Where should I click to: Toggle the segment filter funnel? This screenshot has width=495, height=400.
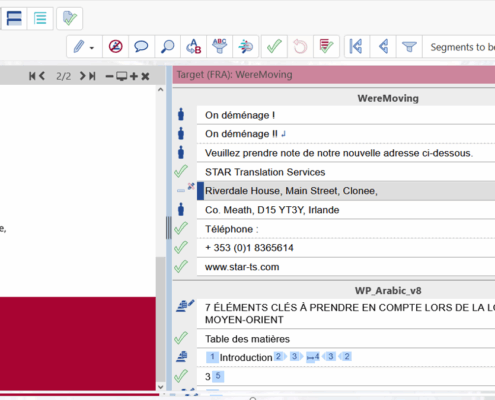point(409,47)
